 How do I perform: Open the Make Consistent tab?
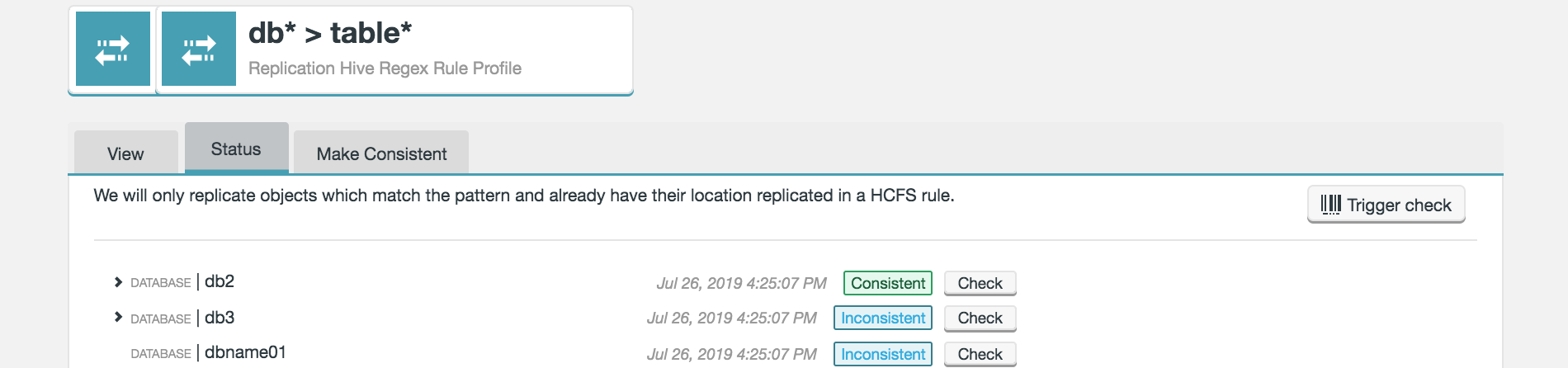381,154
